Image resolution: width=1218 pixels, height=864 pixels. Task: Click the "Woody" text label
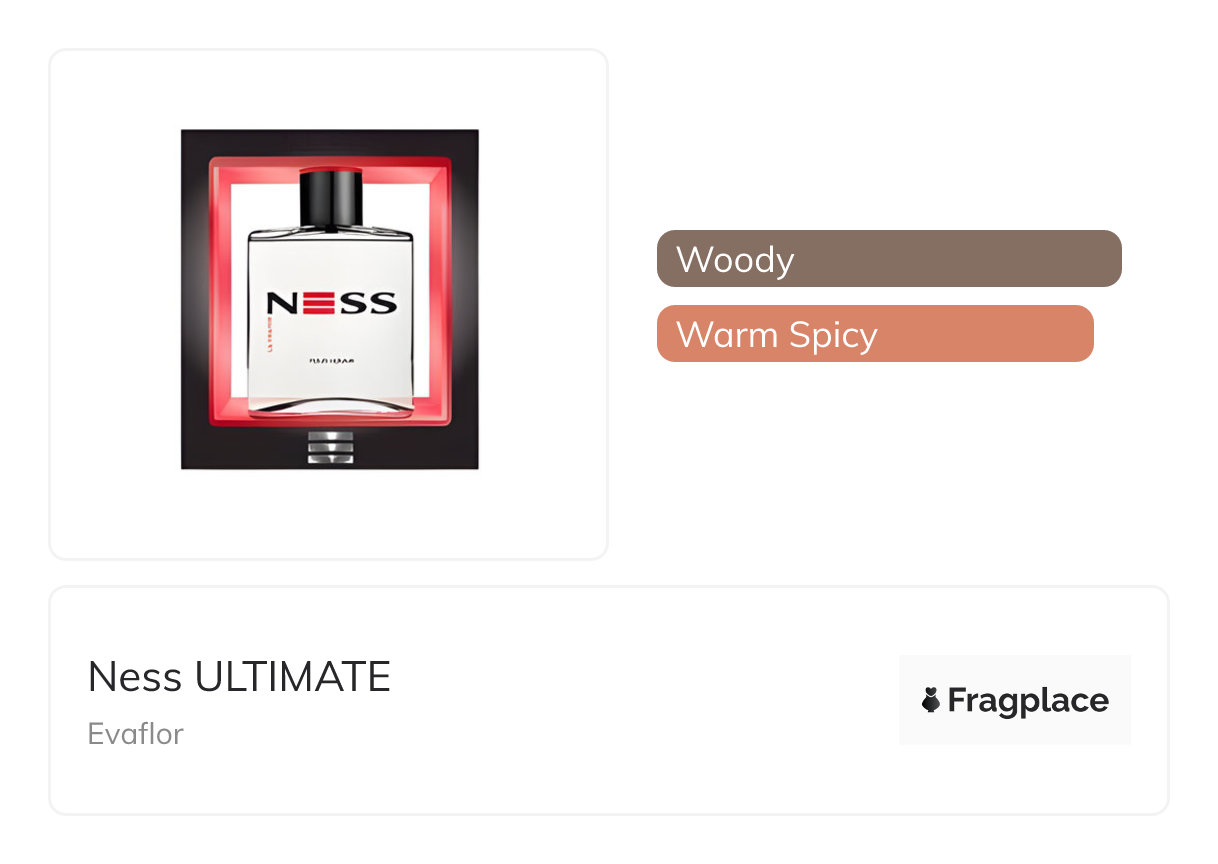tap(735, 259)
